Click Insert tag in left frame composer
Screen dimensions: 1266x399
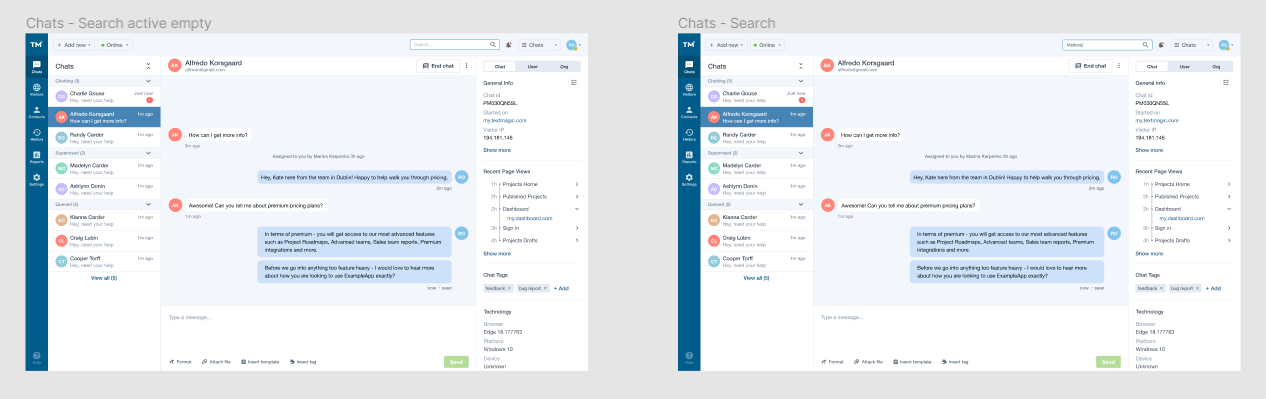(x=303, y=361)
